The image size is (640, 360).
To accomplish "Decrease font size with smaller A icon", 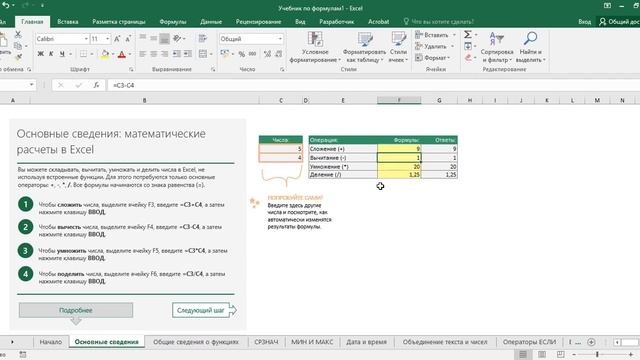I will pos(128,39).
